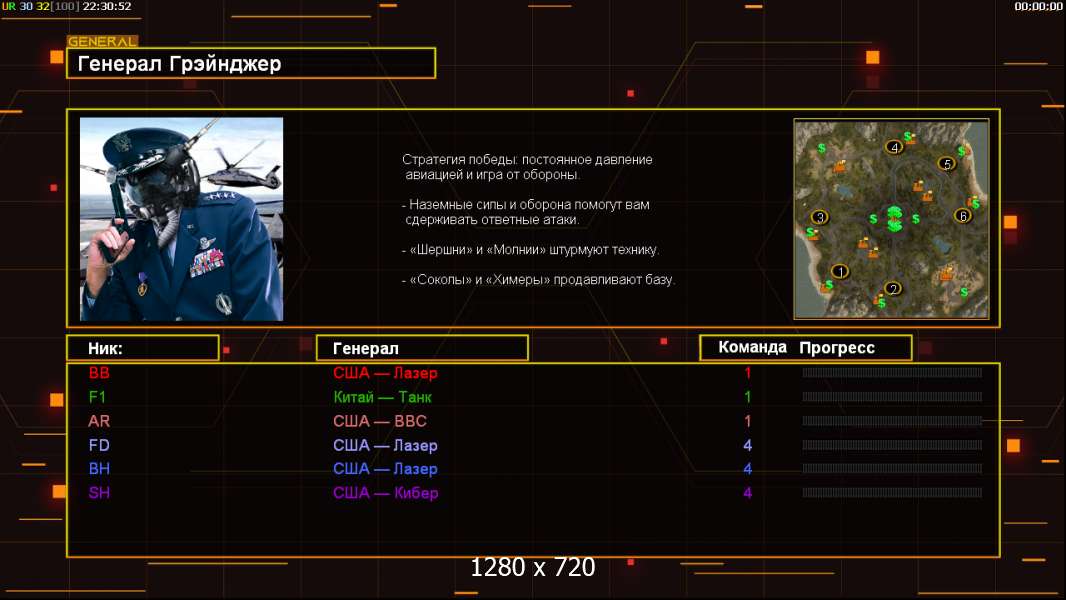Click the loading progress bar for FD
1066x600 pixels.
(x=892, y=445)
